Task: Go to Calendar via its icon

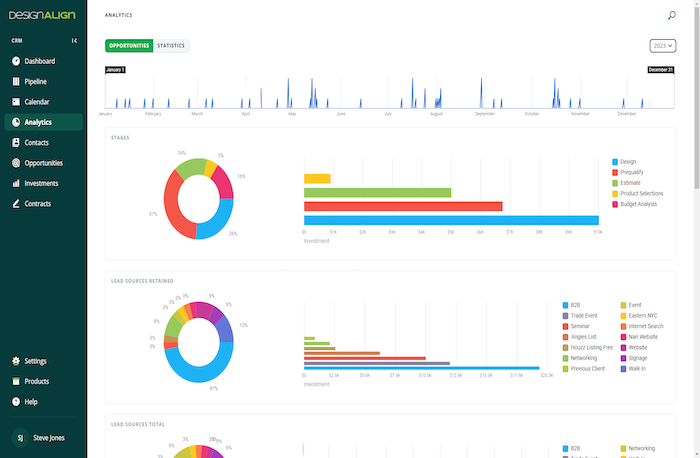Action: coord(16,102)
